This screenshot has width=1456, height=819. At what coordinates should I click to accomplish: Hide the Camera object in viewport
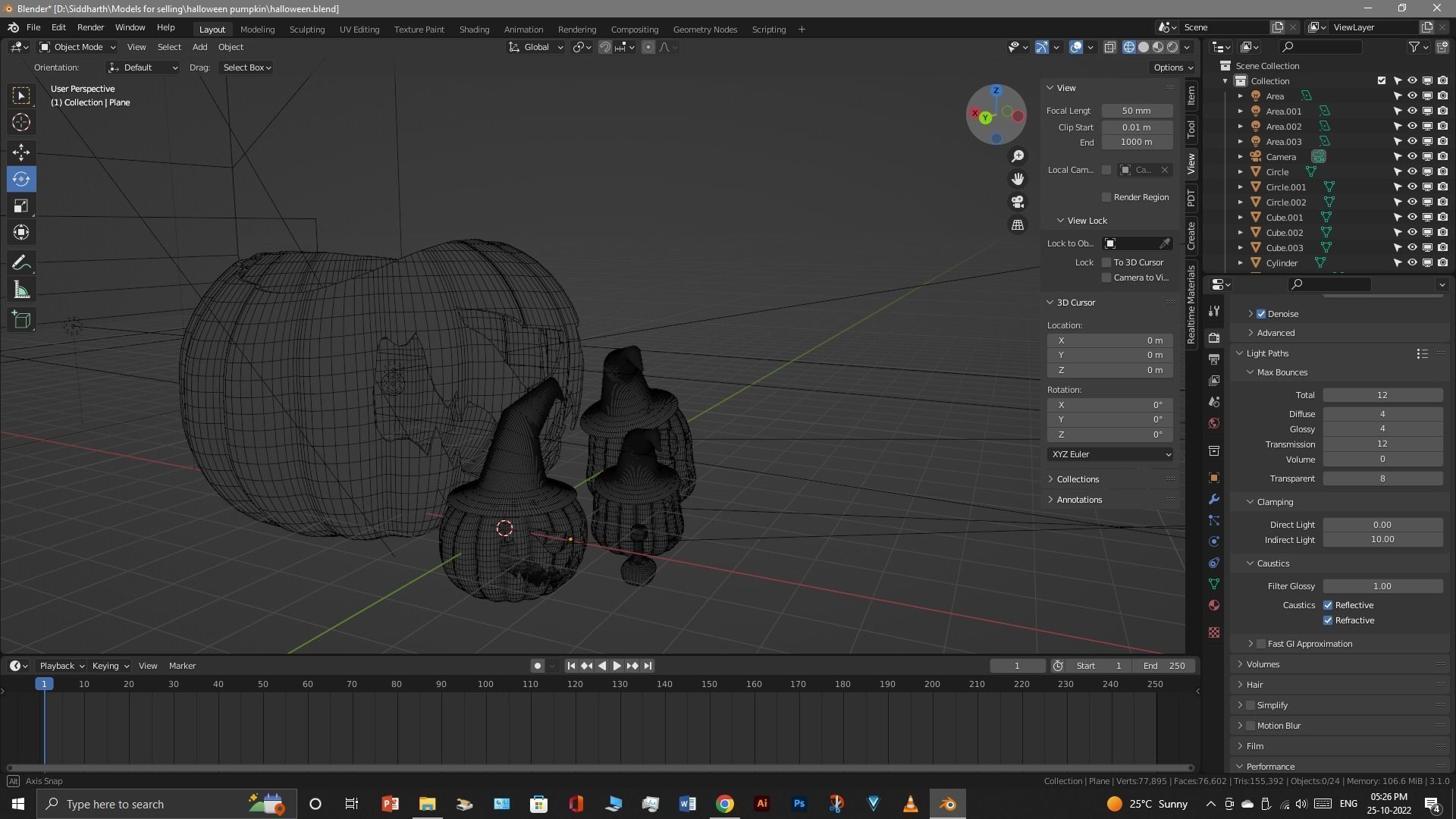[x=1412, y=157]
